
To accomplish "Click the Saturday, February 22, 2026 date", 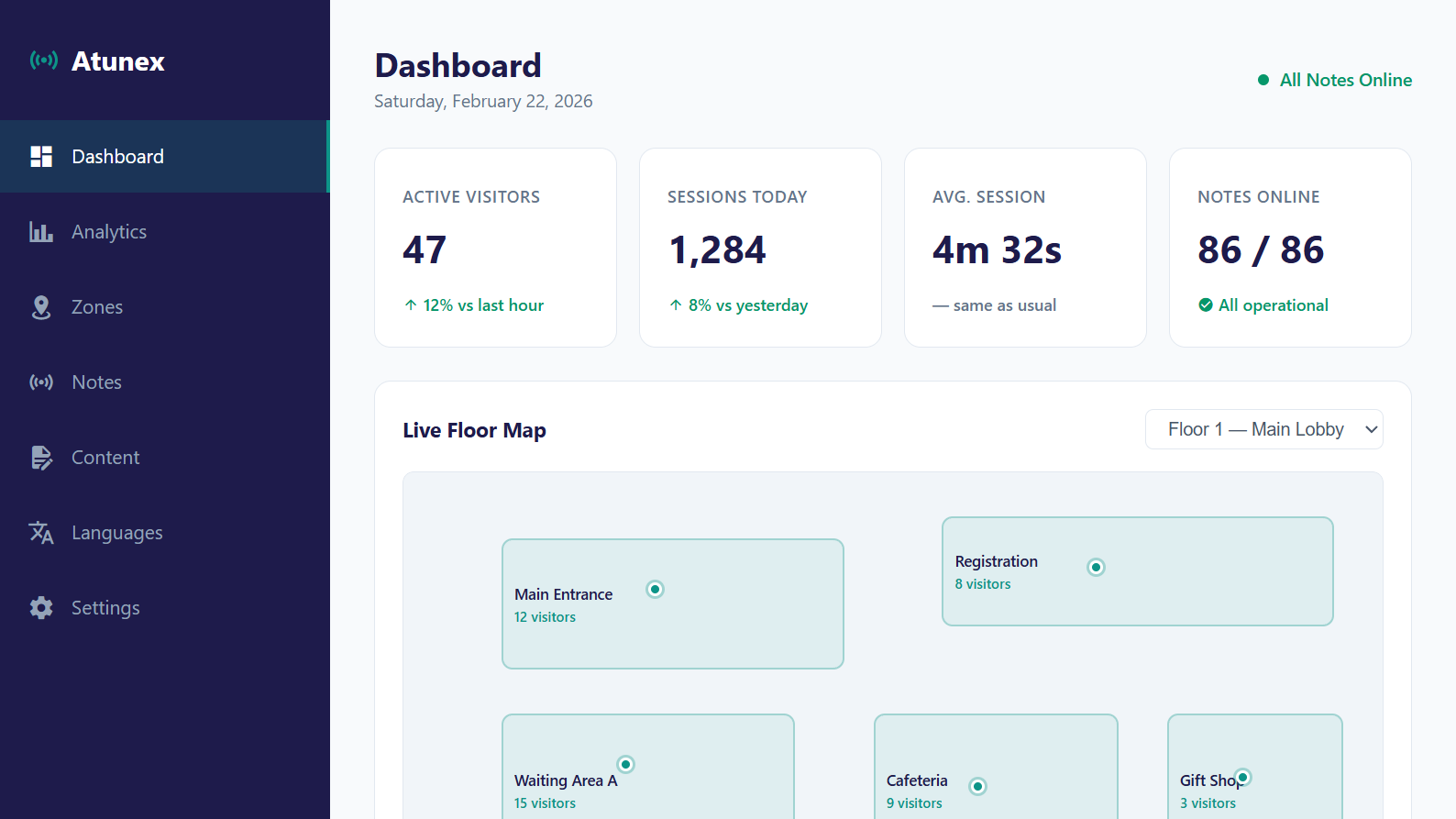I will click(483, 101).
